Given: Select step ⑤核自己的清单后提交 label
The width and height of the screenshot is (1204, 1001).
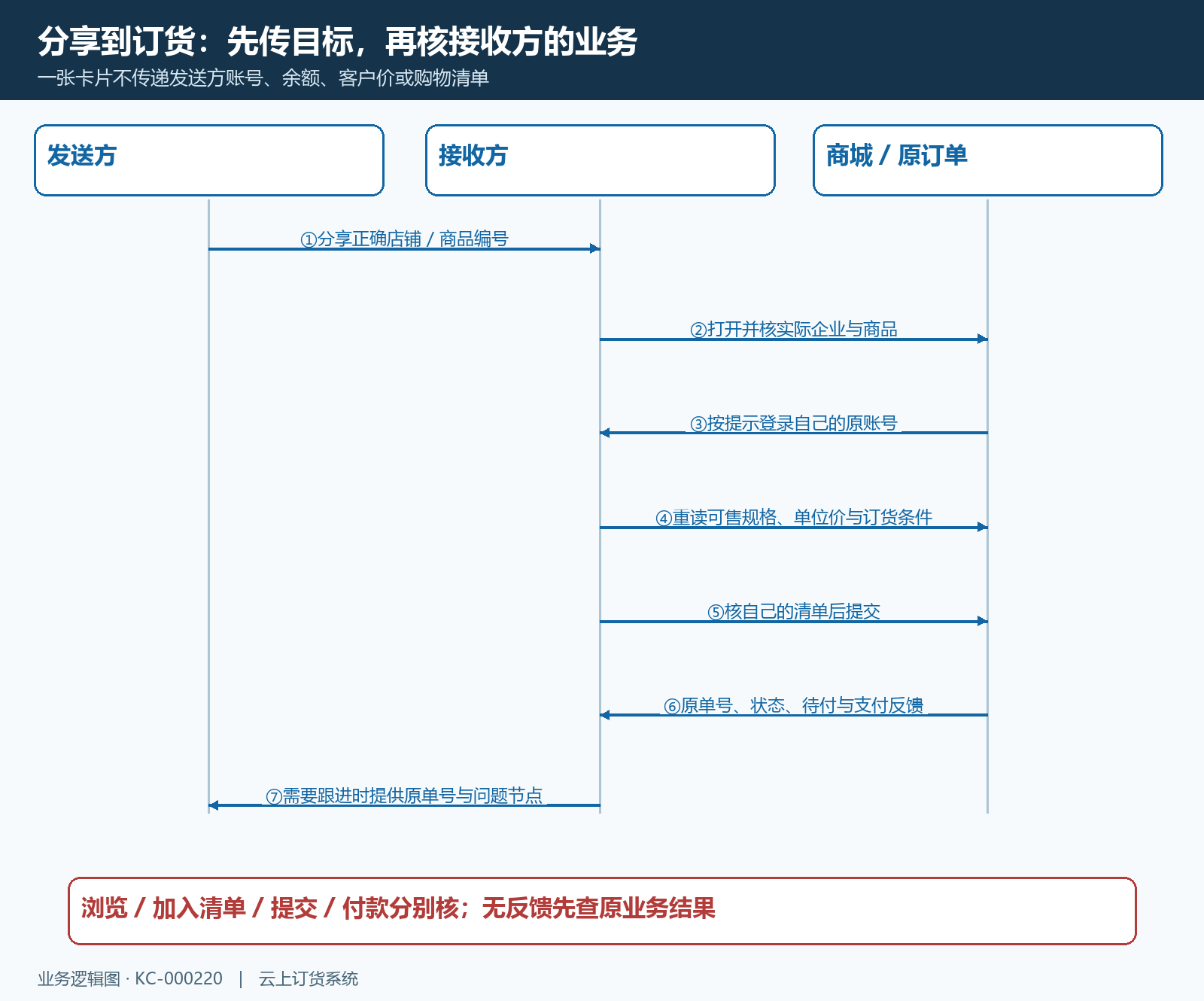Looking at the screenshot, I should 794,612.
